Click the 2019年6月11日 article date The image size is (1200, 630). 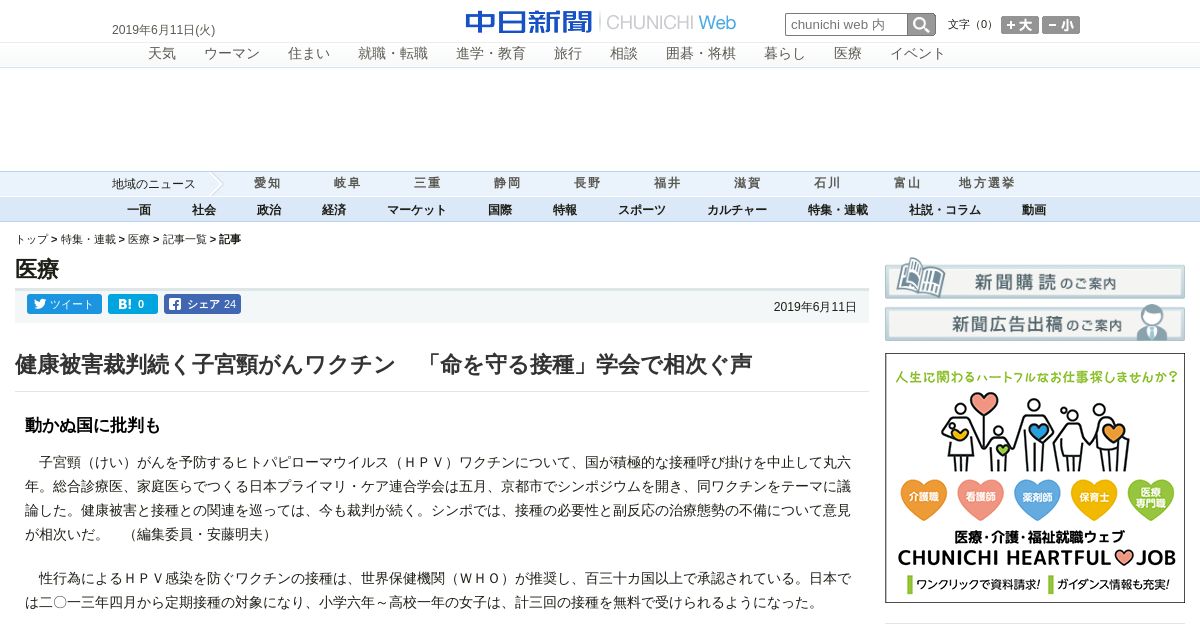click(x=815, y=307)
